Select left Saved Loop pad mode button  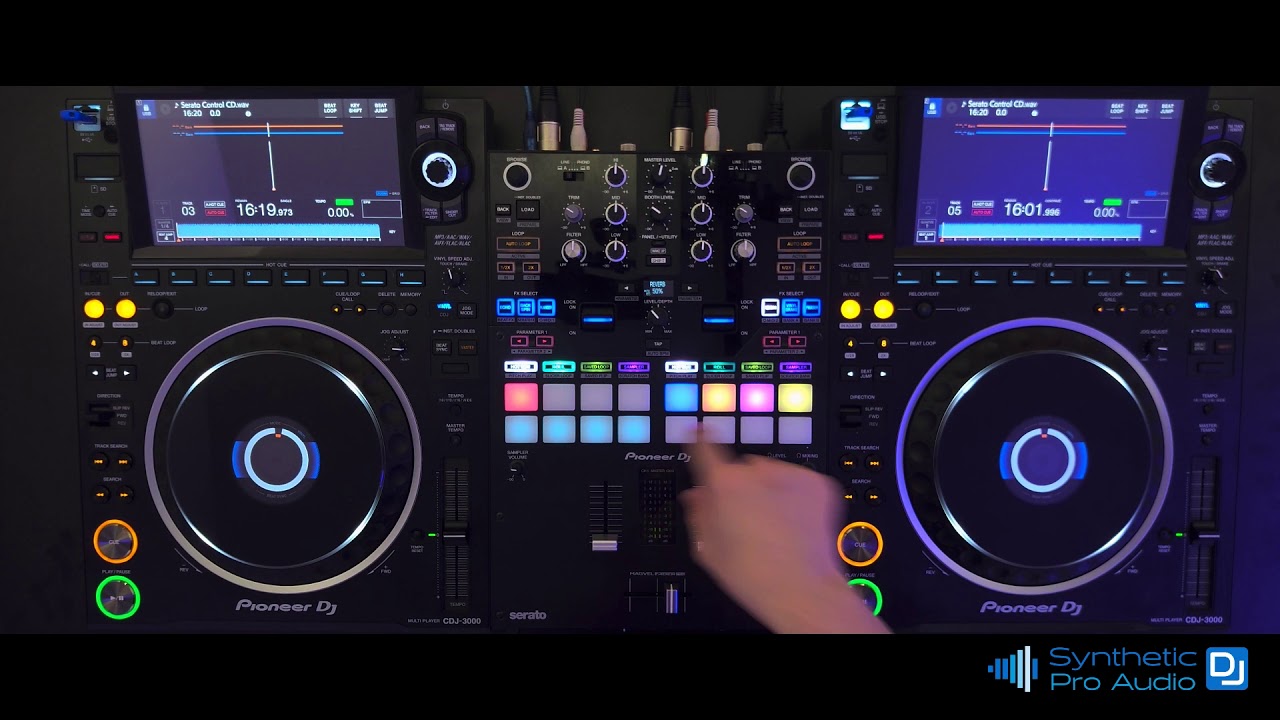point(596,368)
